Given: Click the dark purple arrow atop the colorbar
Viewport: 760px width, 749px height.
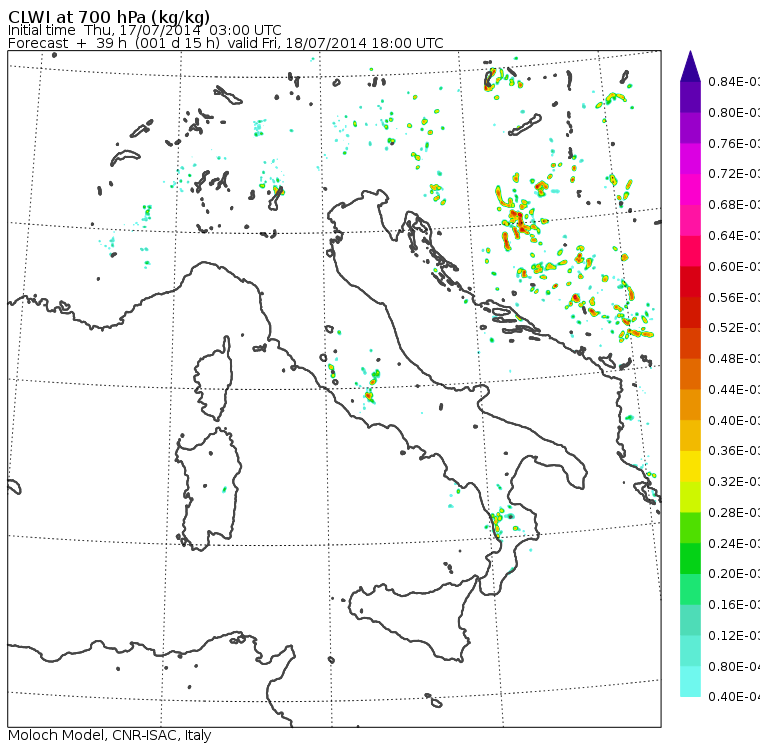Looking at the screenshot, I should [x=690, y=66].
